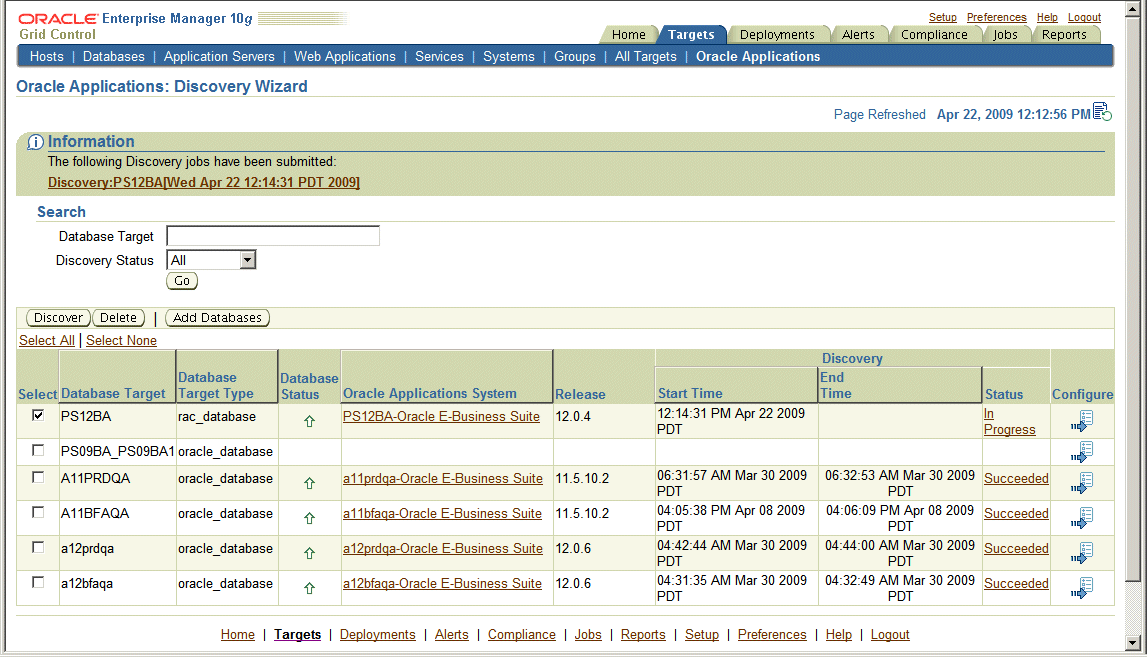Viewport: 1147px width, 657px height.
Task: Click the Targets tab
Action: click(691, 34)
